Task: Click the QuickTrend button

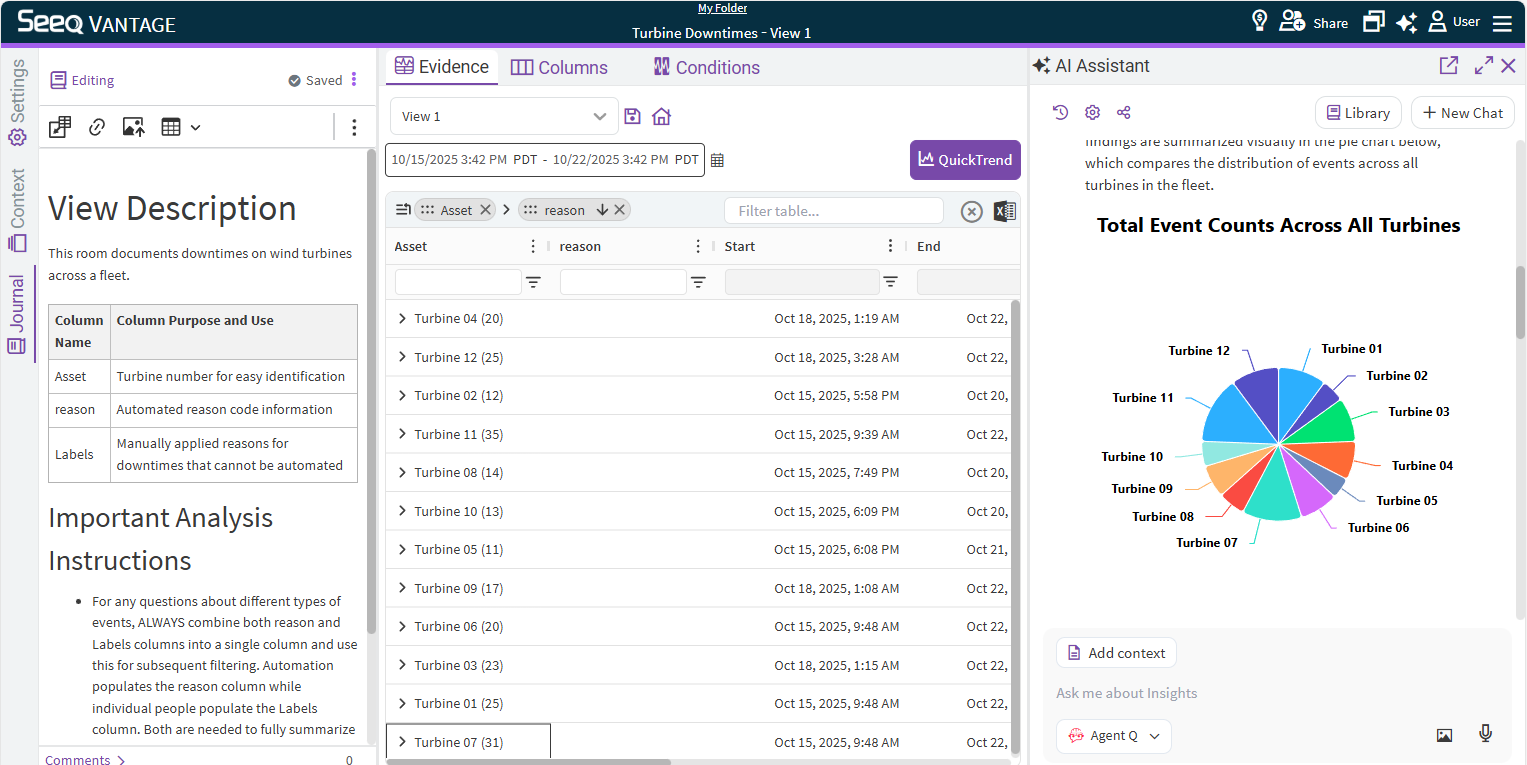Action: point(964,160)
